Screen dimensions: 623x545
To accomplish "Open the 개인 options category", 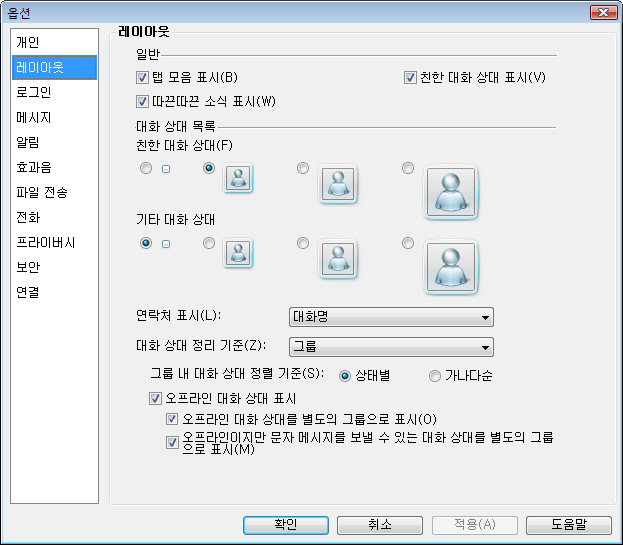I will (x=54, y=42).
